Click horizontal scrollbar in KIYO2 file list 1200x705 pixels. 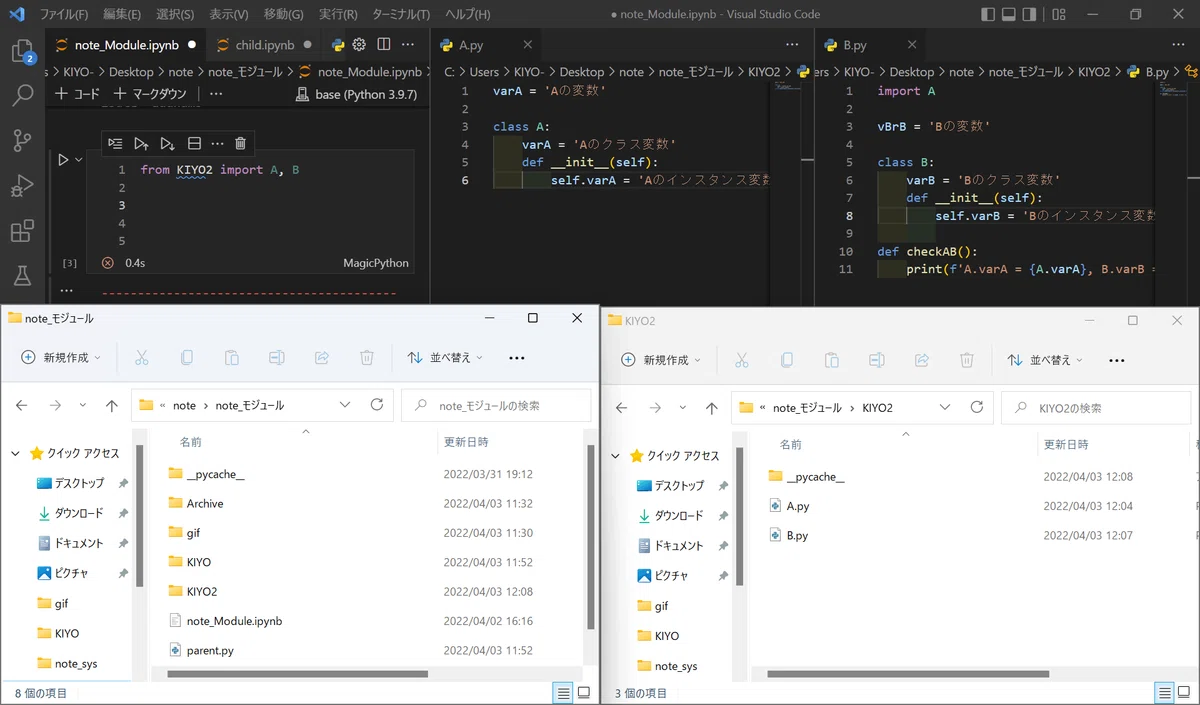[x=907, y=676]
